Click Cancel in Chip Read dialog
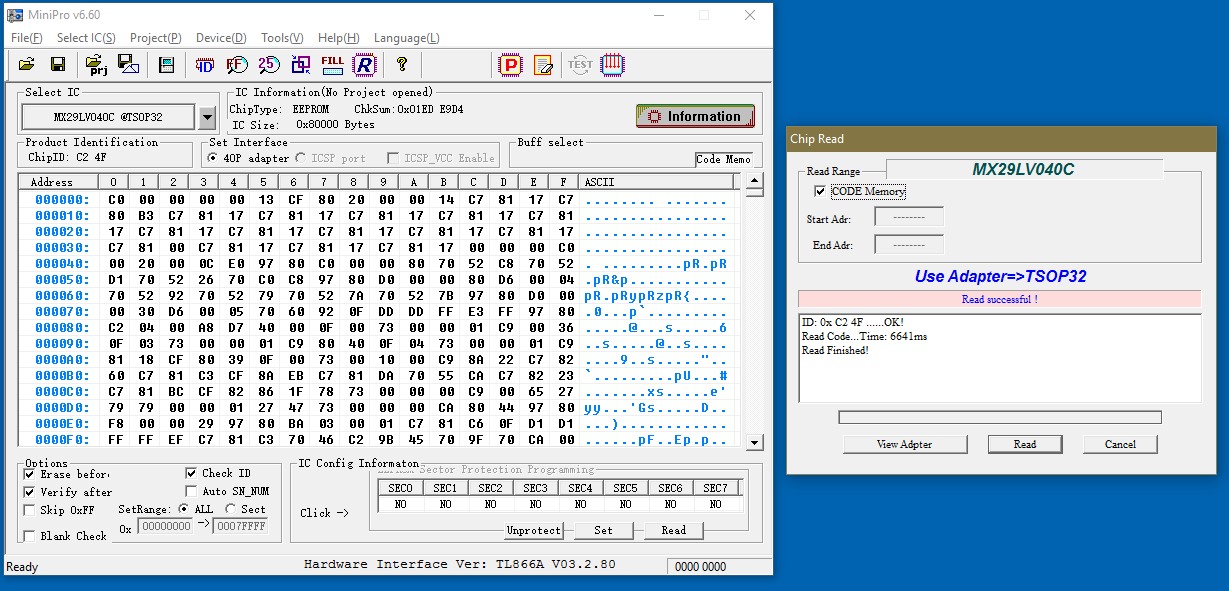Screen dimensions: 1229x591 pyautogui.click(x=1120, y=444)
